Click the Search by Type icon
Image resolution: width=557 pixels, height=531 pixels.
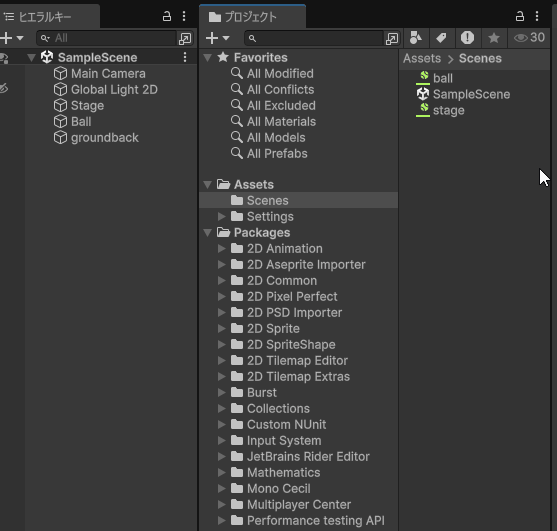point(416,38)
